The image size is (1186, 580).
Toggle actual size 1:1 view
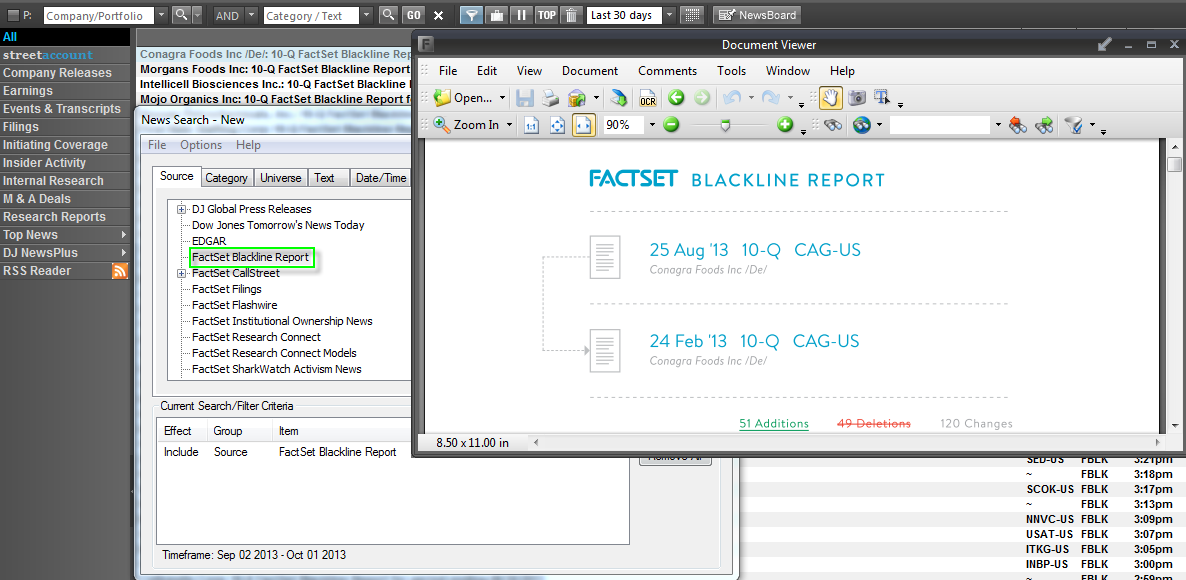(x=531, y=124)
